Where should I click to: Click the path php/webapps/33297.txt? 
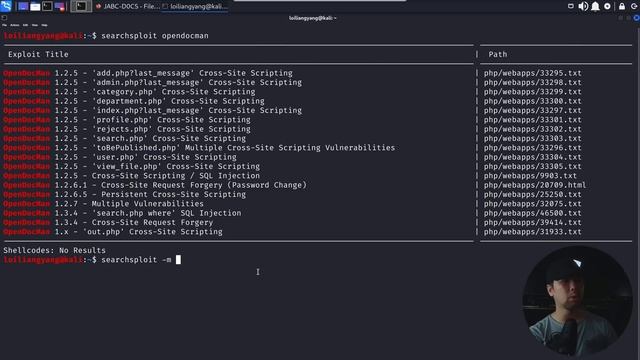click(x=533, y=111)
